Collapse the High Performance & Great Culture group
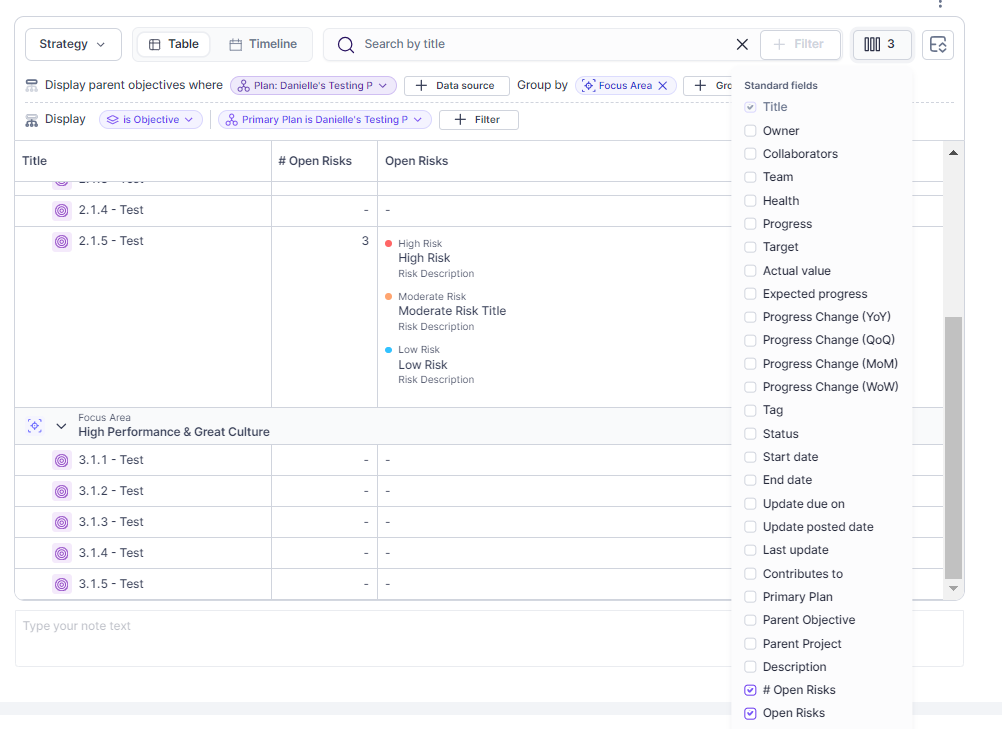 pyautogui.click(x=61, y=426)
